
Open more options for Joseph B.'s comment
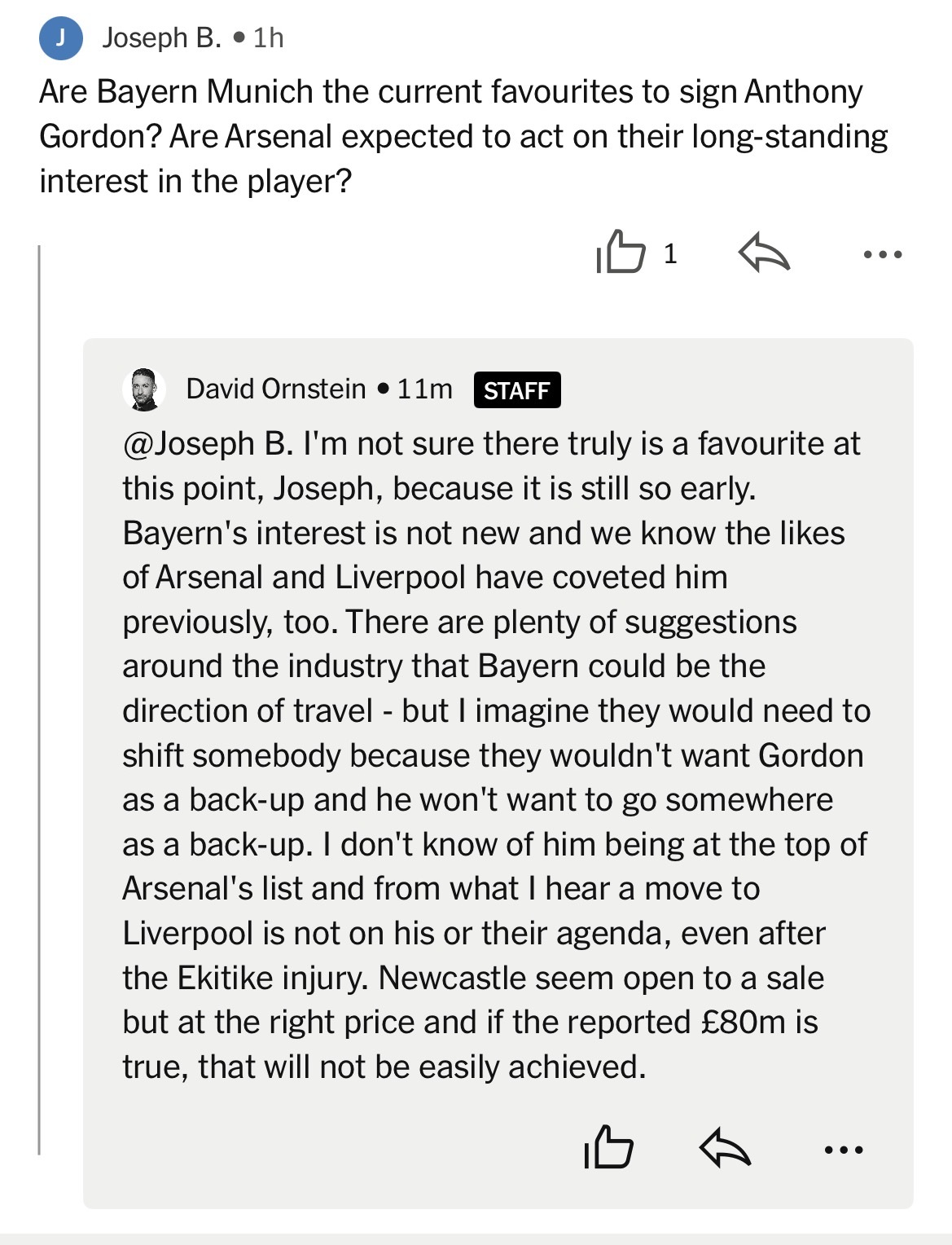pyautogui.click(x=882, y=255)
